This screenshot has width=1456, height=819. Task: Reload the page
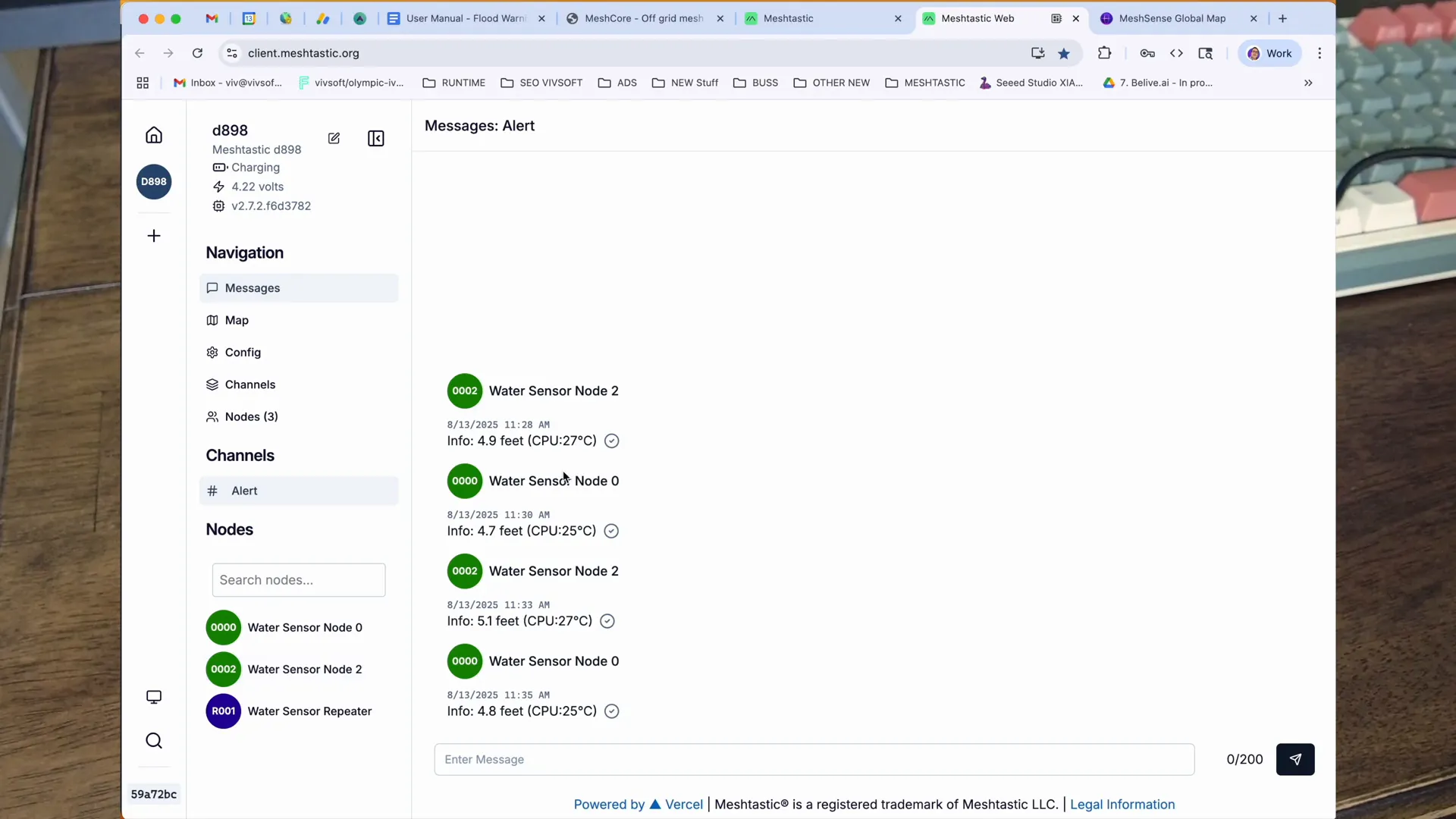(197, 53)
